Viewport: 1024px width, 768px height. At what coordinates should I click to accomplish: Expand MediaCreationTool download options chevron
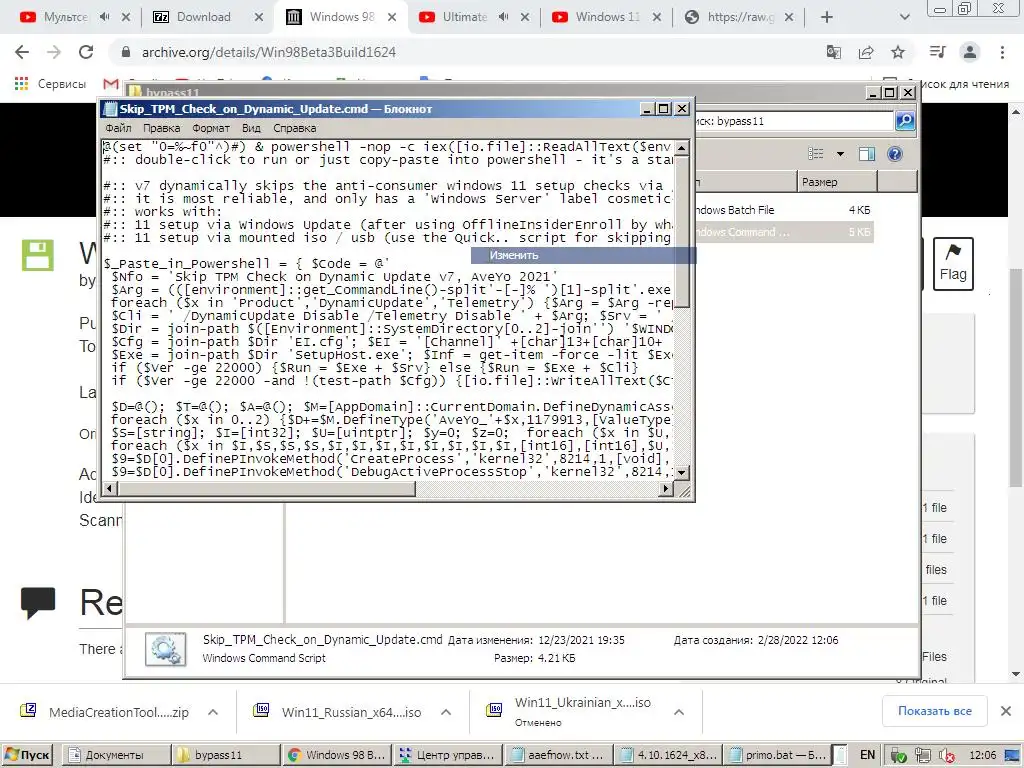point(213,712)
